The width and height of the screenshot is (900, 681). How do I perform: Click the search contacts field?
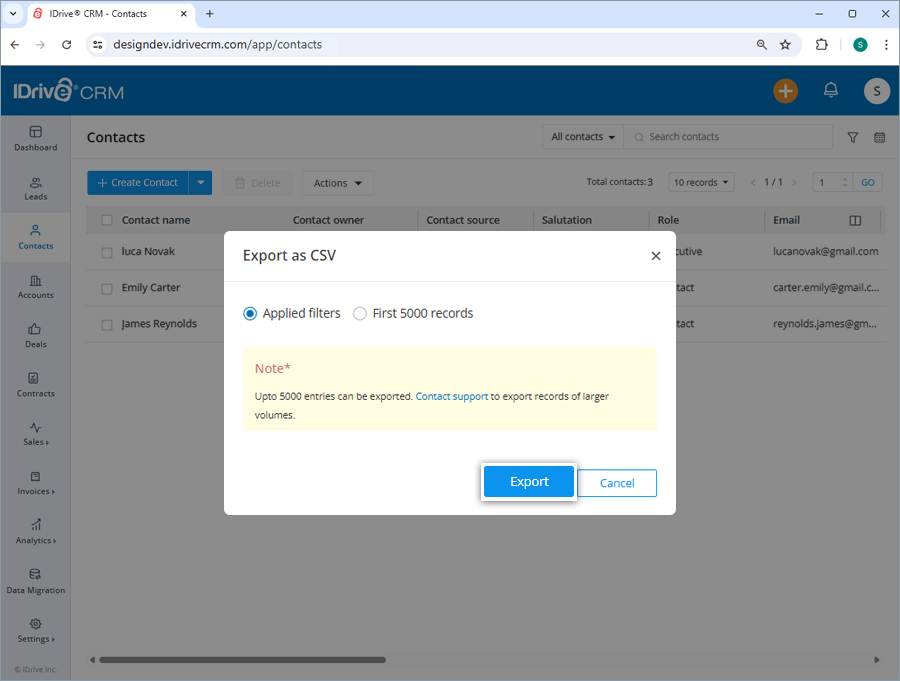point(728,136)
